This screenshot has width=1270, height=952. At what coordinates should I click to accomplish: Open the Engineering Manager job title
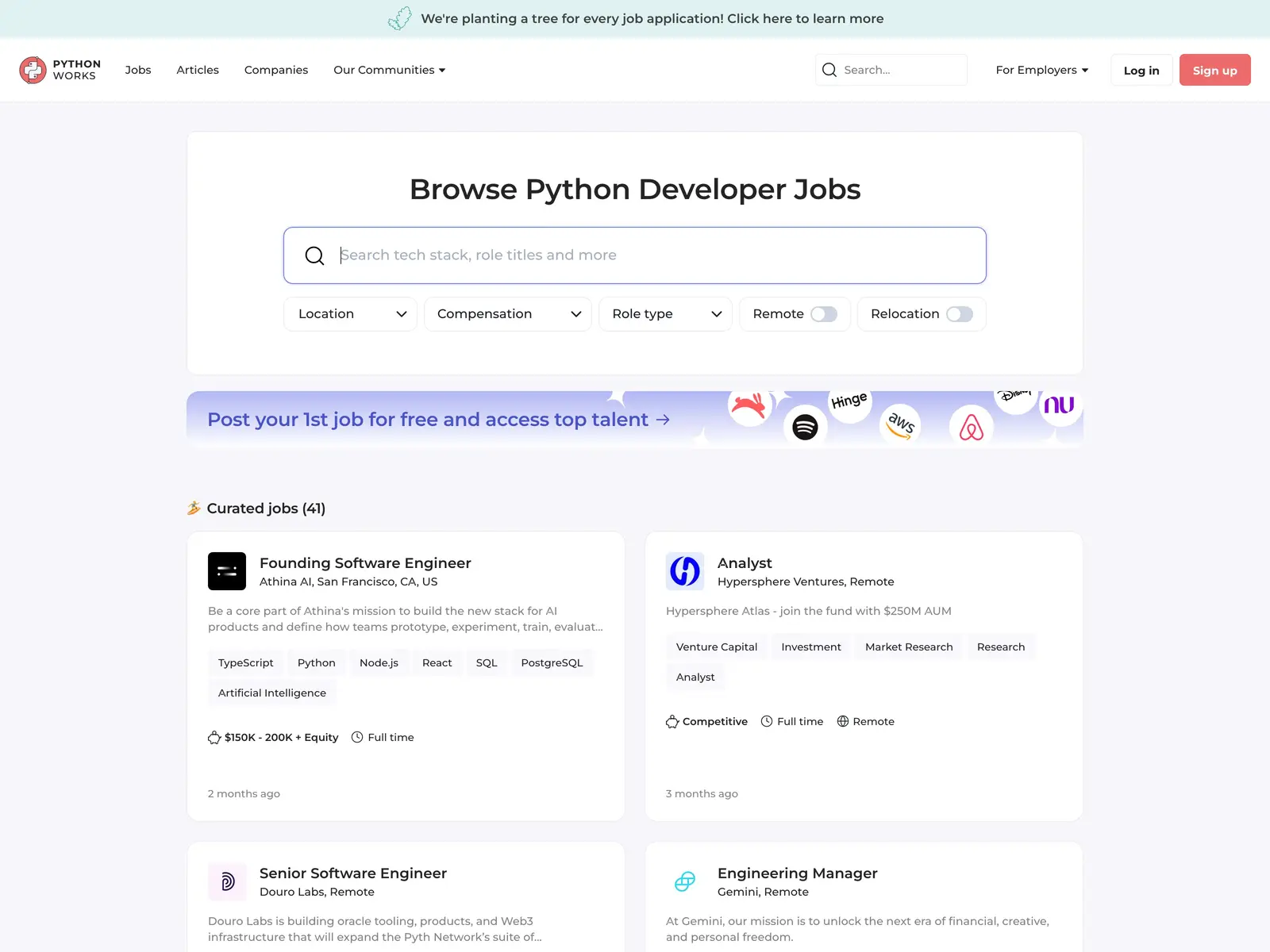point(798,873)
